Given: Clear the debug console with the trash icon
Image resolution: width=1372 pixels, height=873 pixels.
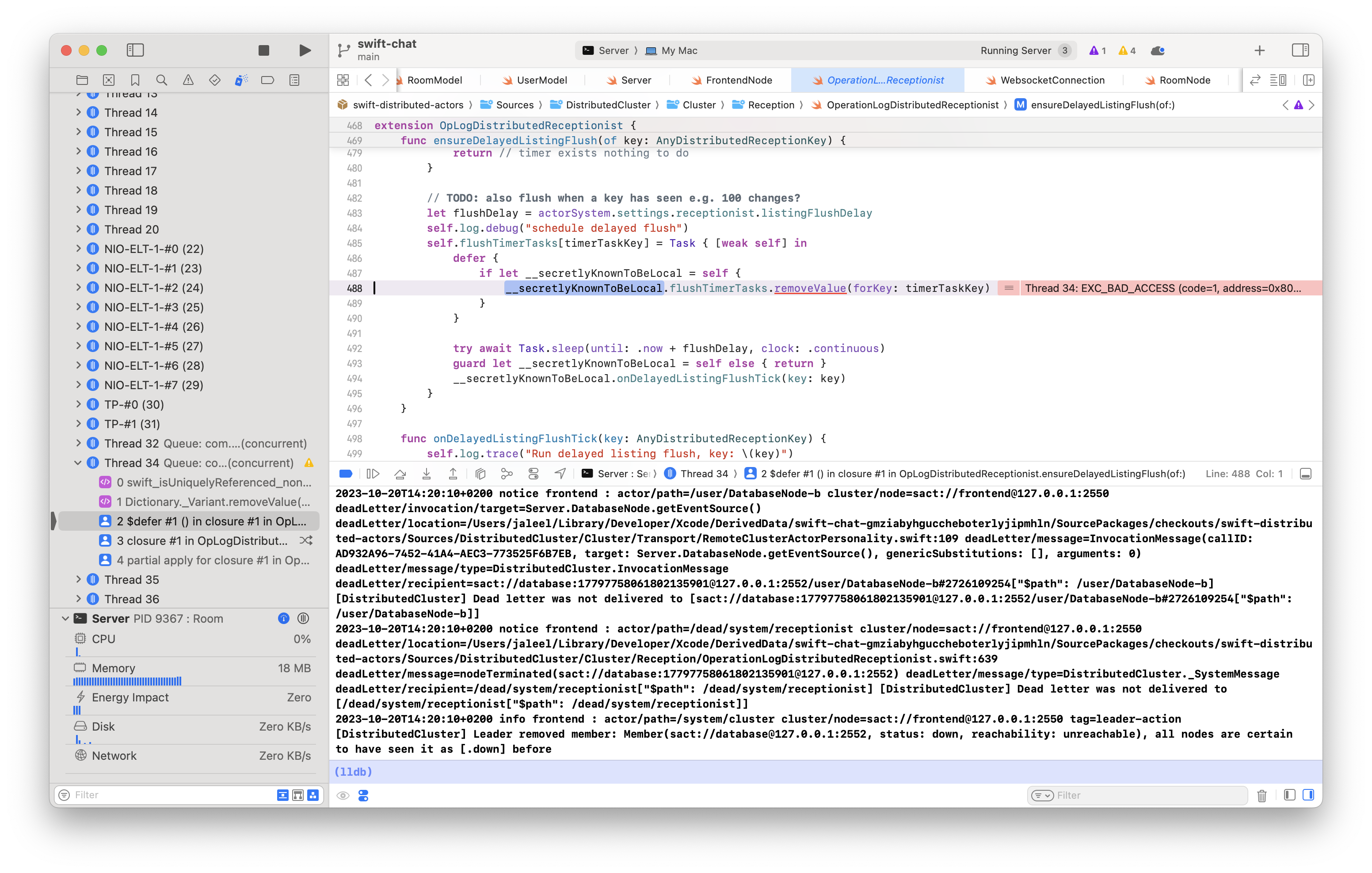Looking at the screenshot, I should pos(1261,795).
